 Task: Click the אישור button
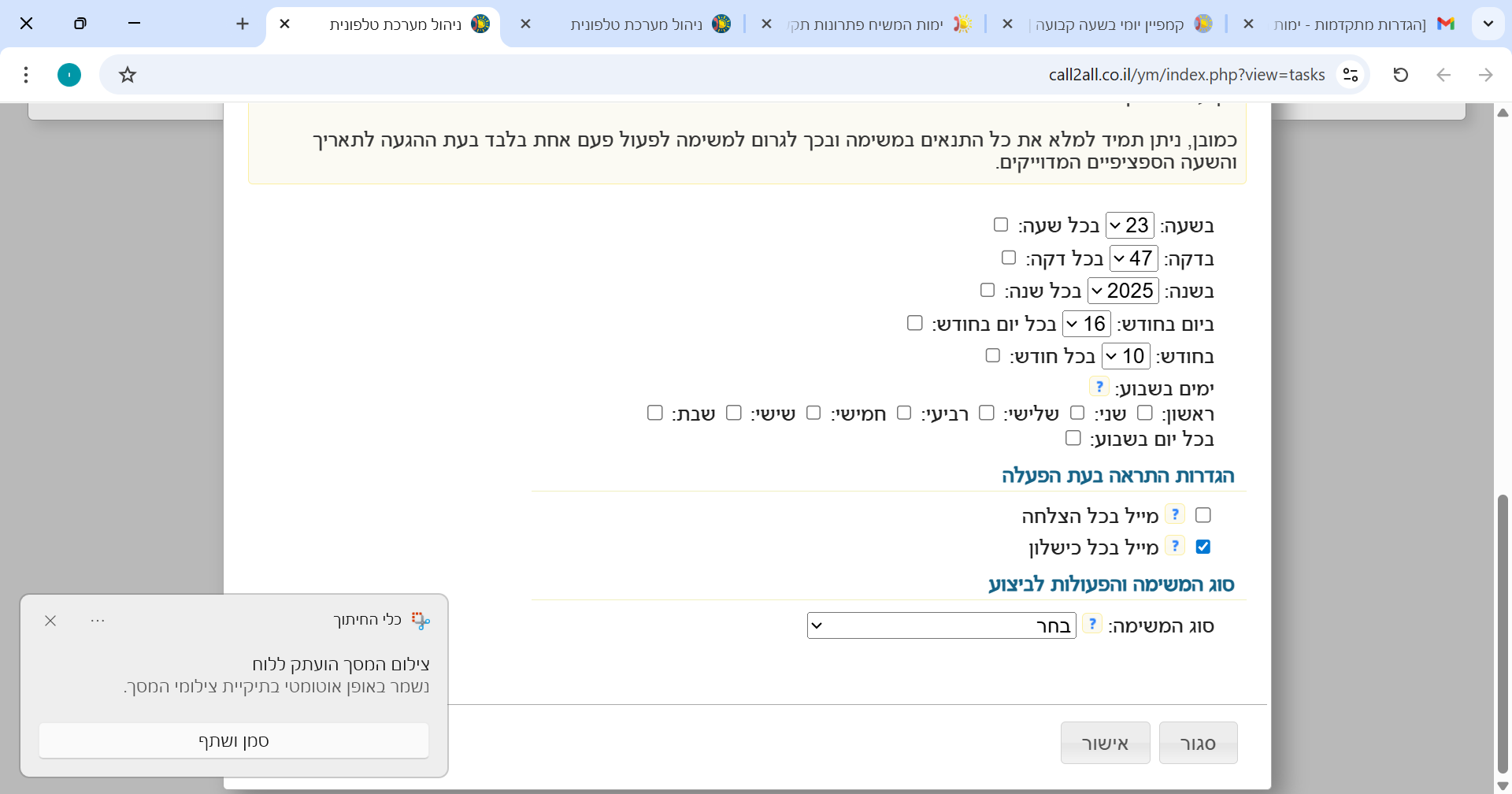1105,743
